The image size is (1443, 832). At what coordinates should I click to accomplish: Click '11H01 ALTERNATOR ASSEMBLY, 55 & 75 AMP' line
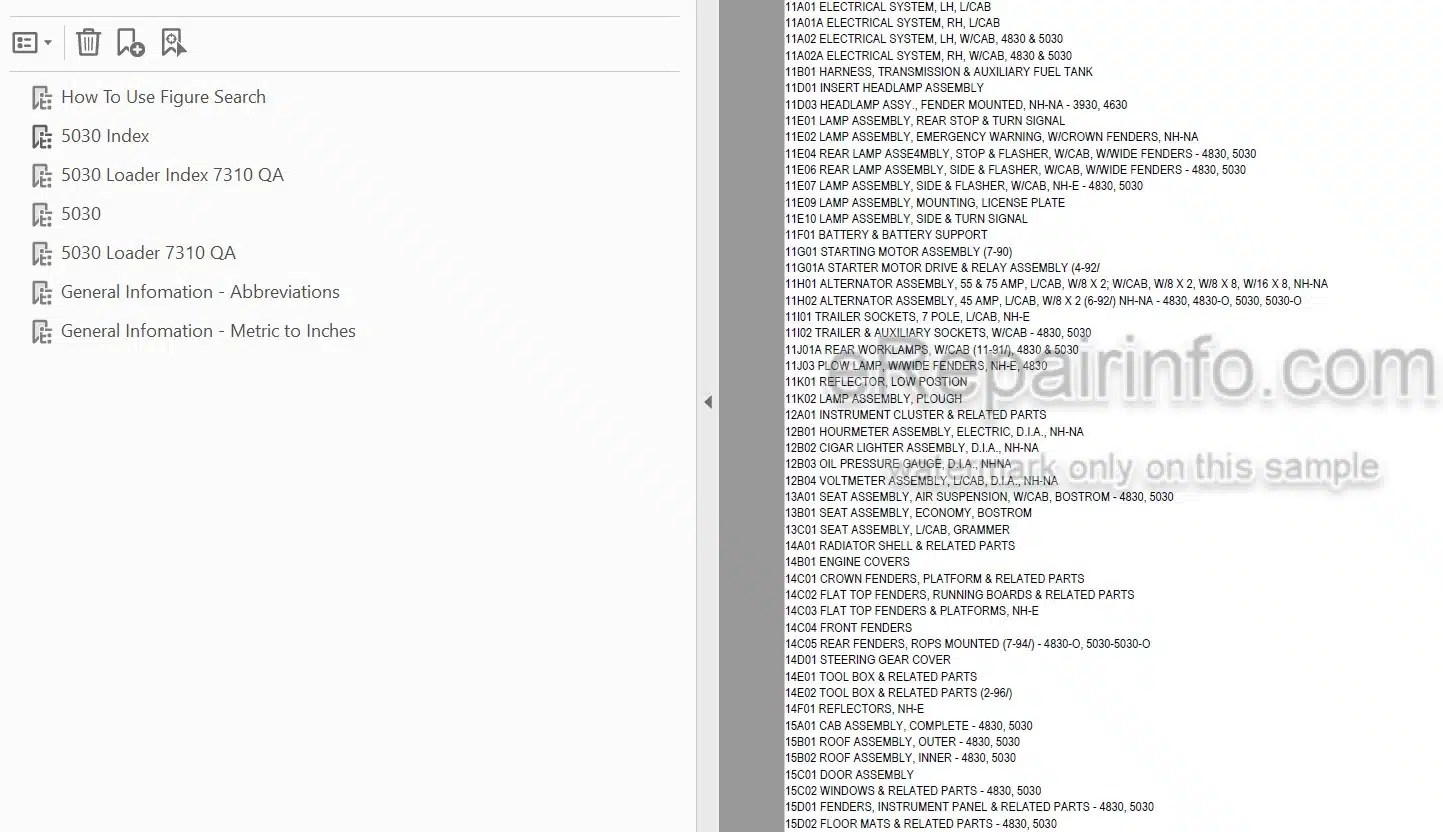(x=1056, y=285)
